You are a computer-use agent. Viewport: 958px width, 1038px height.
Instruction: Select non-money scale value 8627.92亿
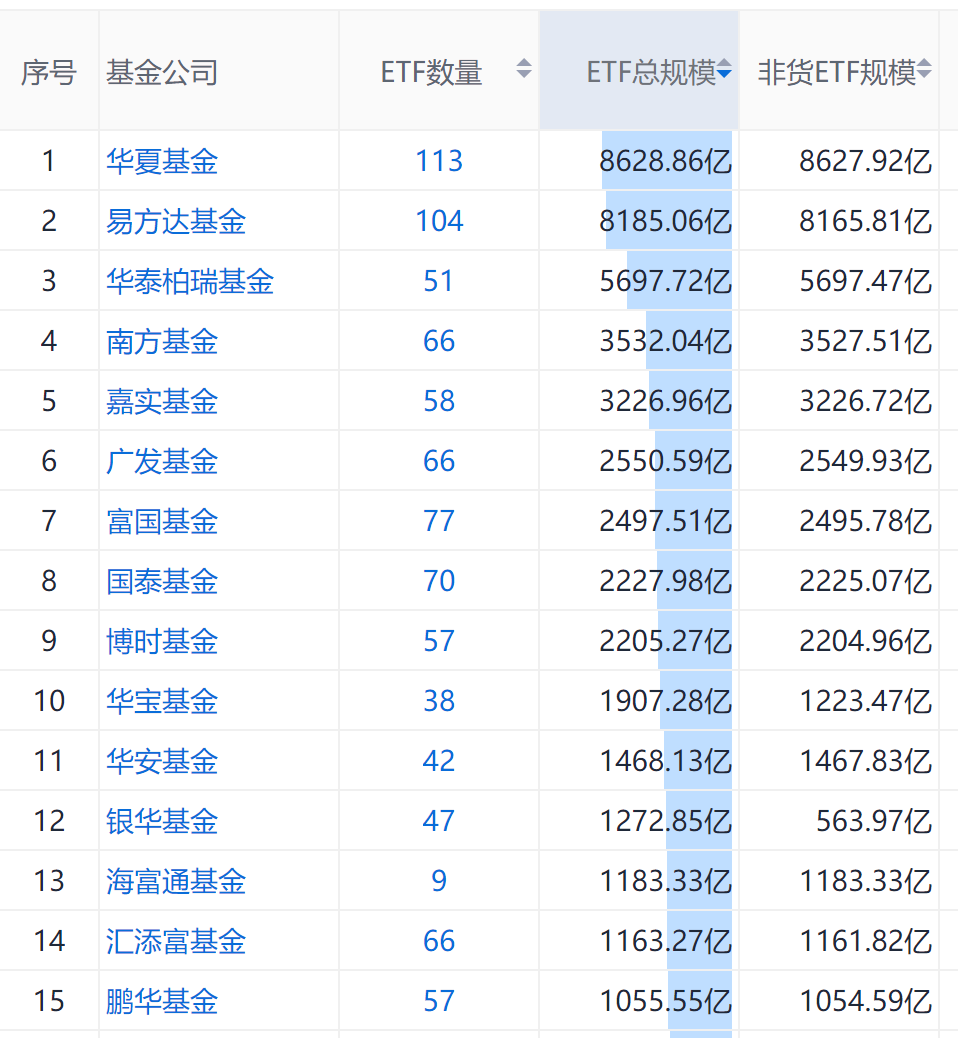click(866, 161)
